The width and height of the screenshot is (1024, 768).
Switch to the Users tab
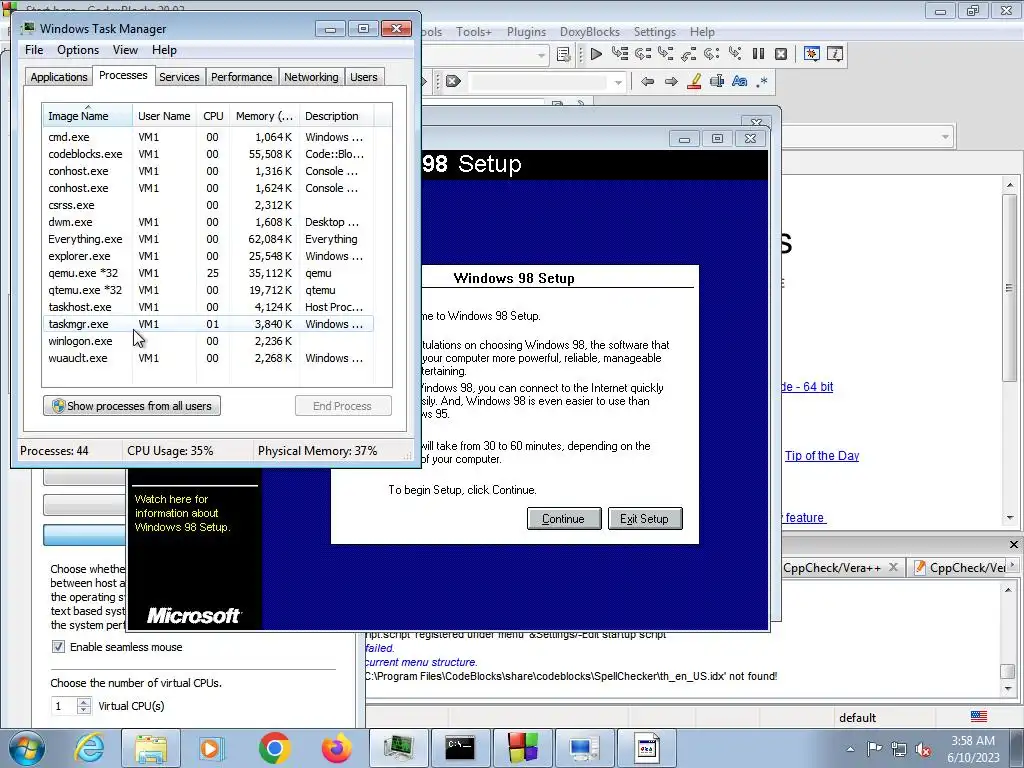tap(364, 77)
